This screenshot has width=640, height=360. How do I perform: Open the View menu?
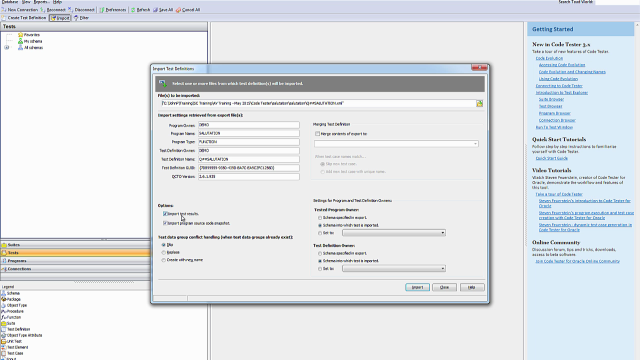click(26, 2)
